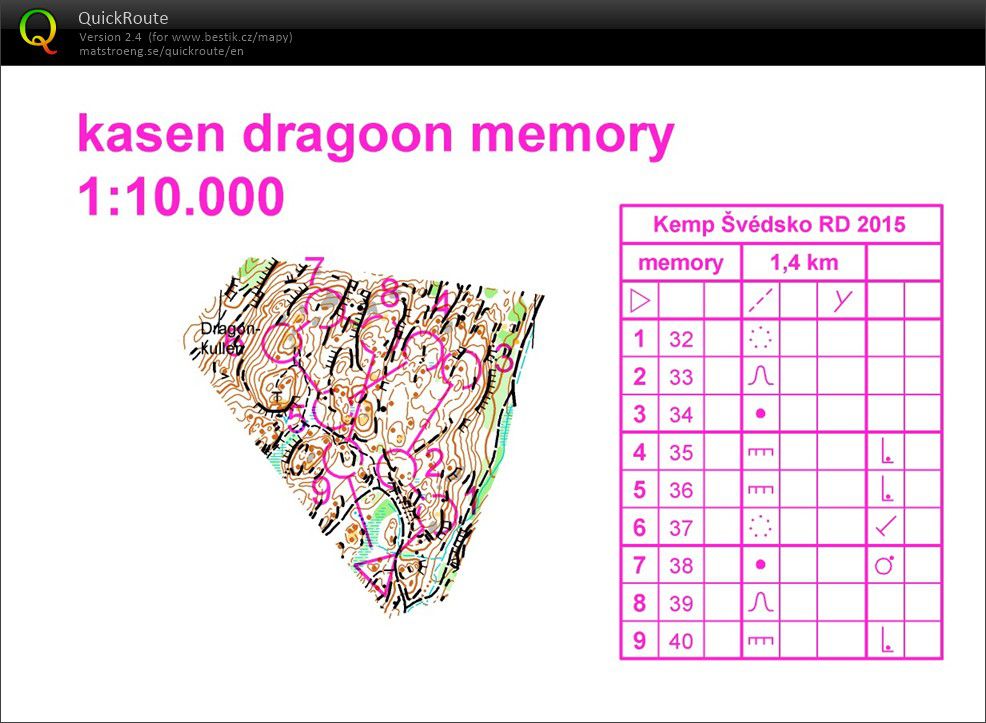Viewport: 986px width, 723px height.
Task: Click the QuickRoute title text
Action: coord(123,18)
